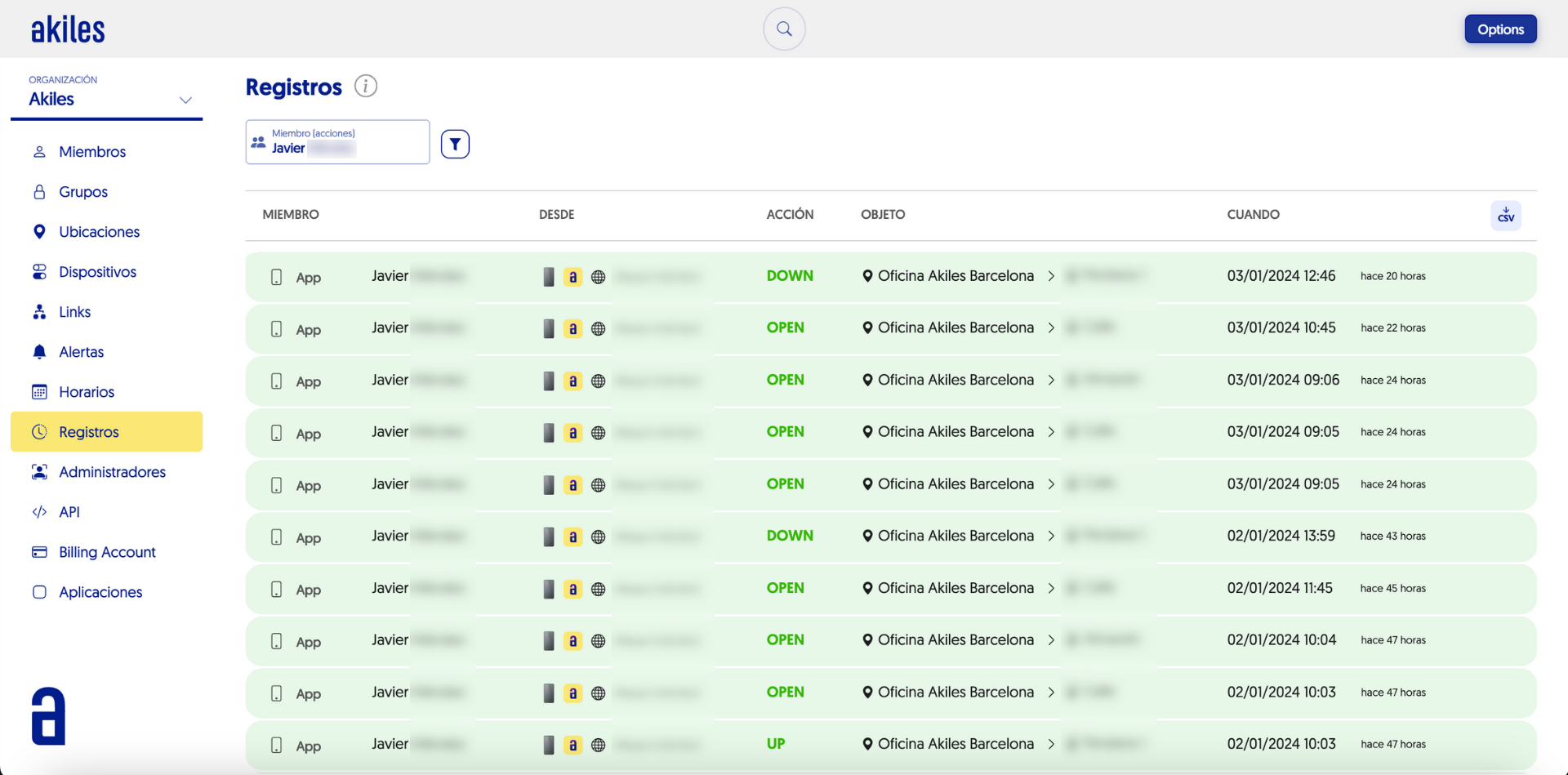The width and height of the screenshot is (1568, 775).
Task: Click the akiles logo at top left
Action: [x=68, y=30]
